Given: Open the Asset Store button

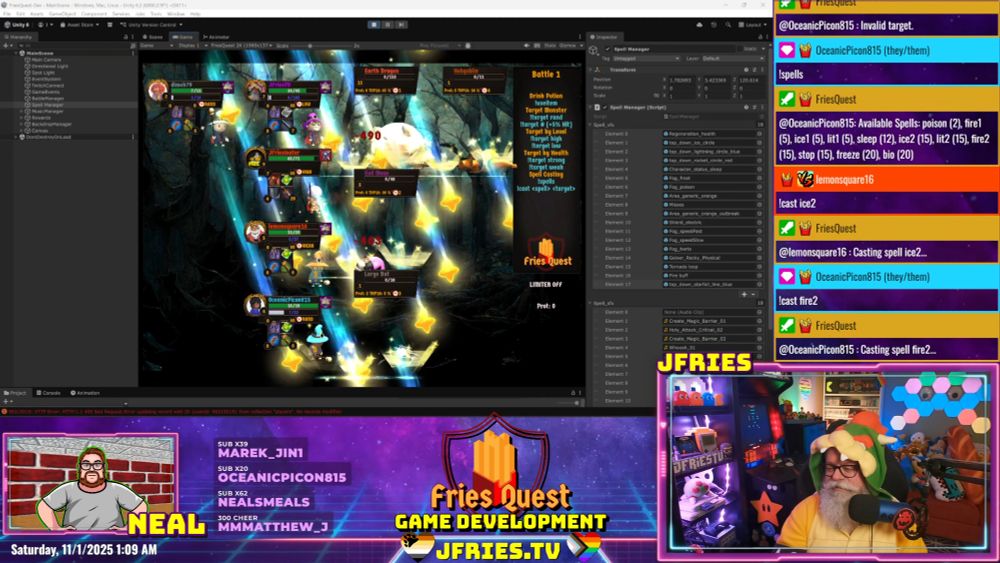Looking at the screenshot, I should click(x=80, y=25).
